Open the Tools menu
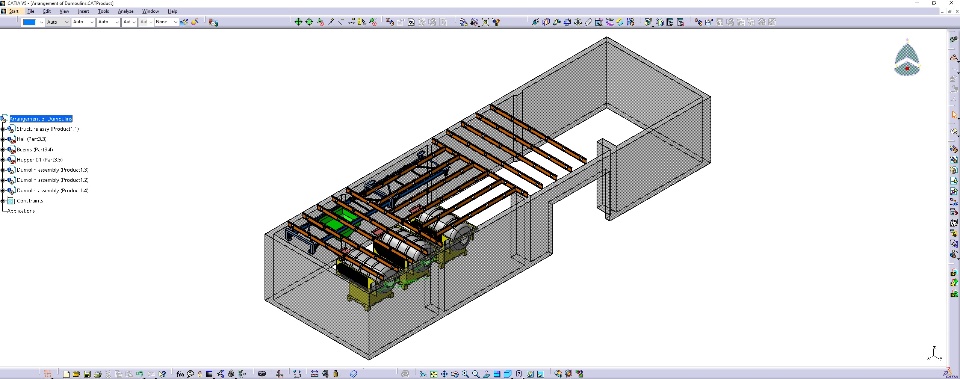 coord(103,11)
